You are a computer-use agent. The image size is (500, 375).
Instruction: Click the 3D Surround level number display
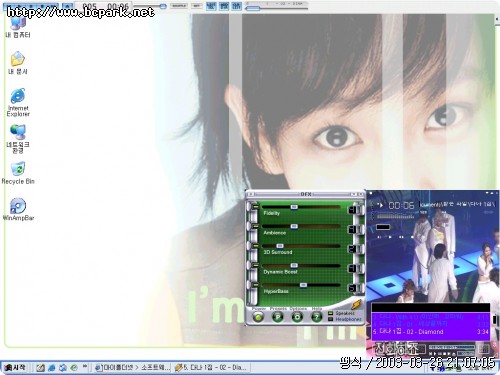pos(352,249)
